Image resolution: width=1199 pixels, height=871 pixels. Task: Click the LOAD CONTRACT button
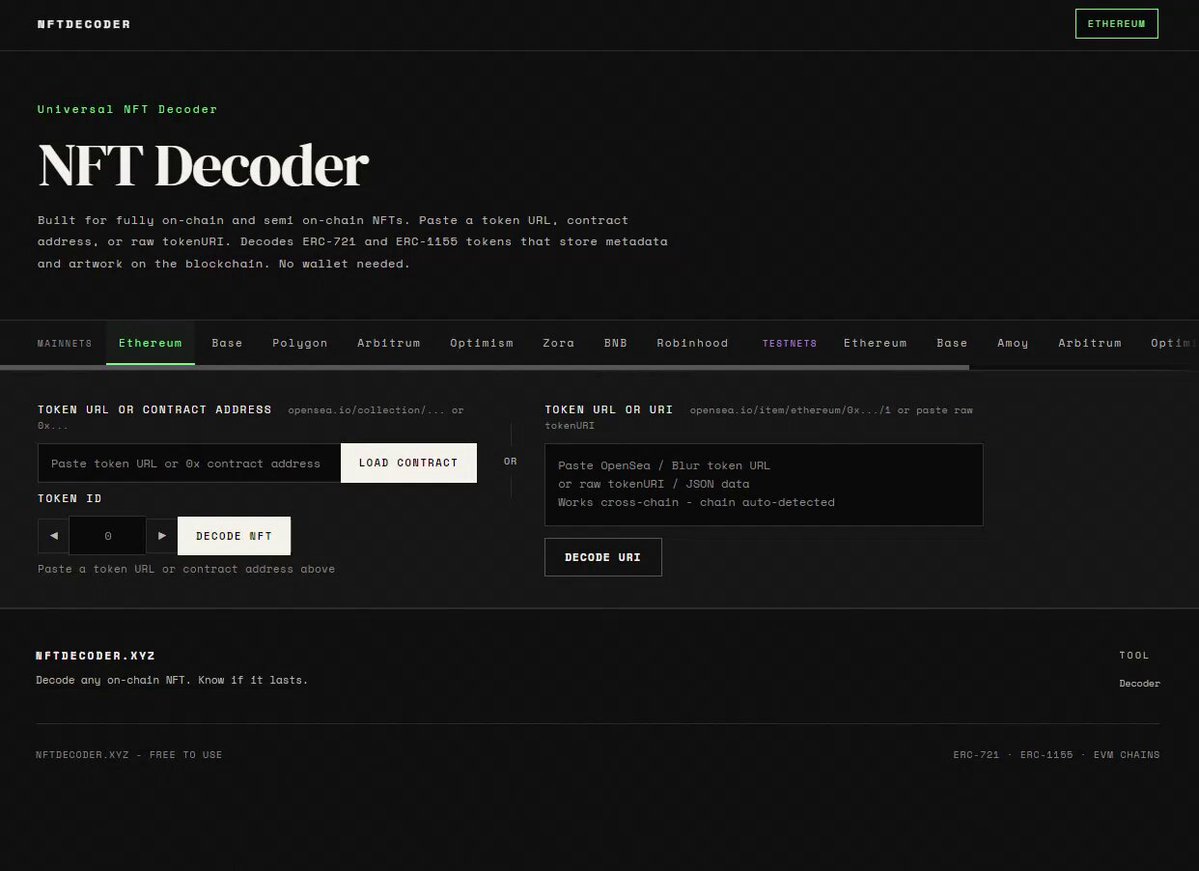click(408, 463)
